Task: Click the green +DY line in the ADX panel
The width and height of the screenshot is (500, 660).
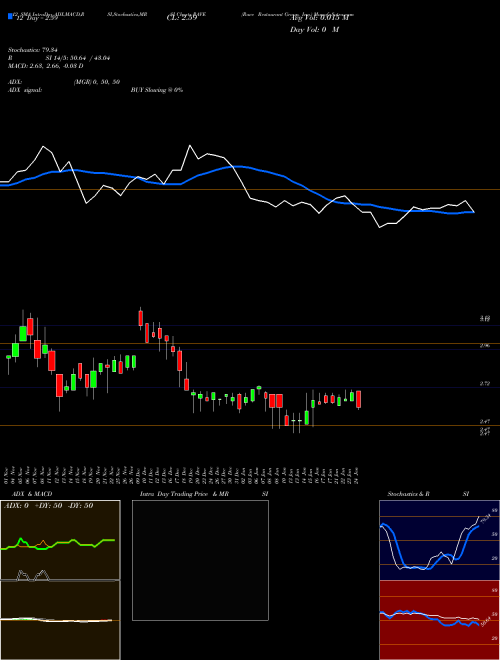Action: click(58, 543)
